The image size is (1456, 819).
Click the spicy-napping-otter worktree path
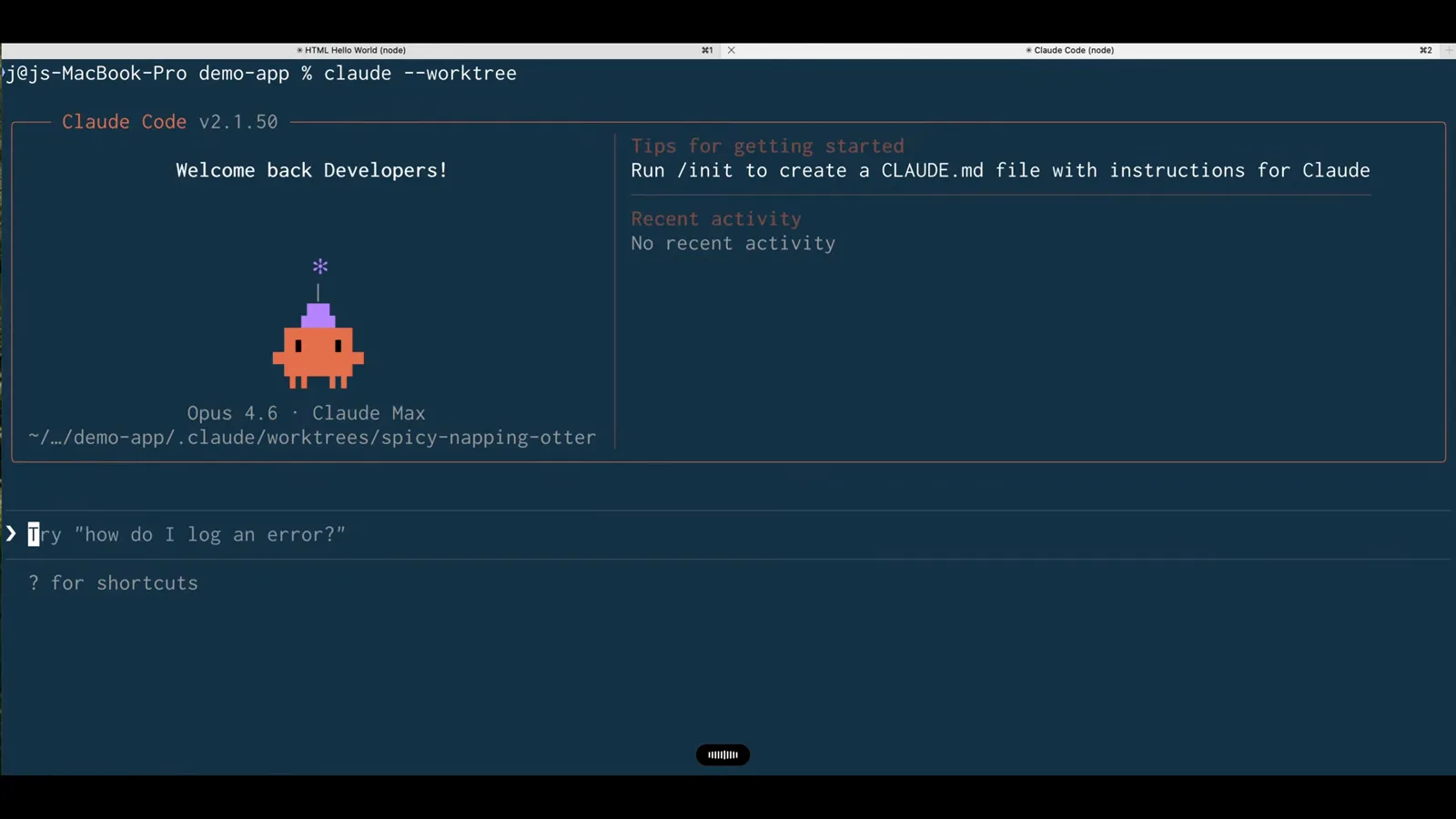[312, 438]
